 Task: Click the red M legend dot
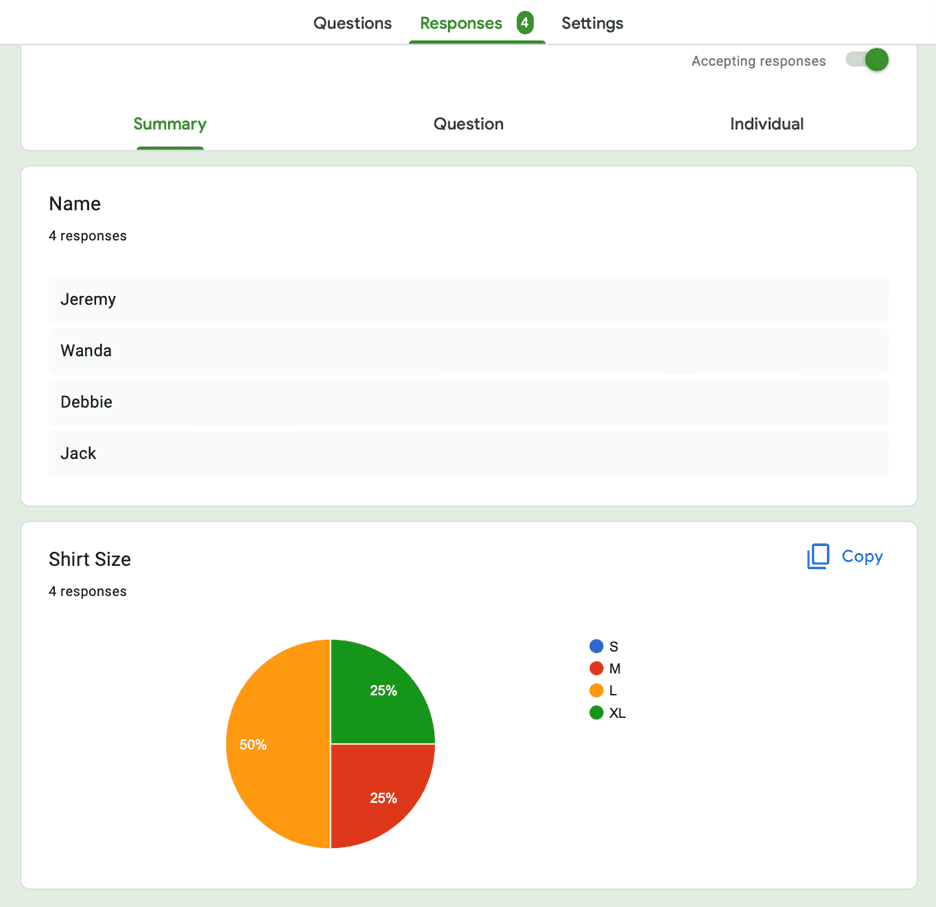pos(596,668)
